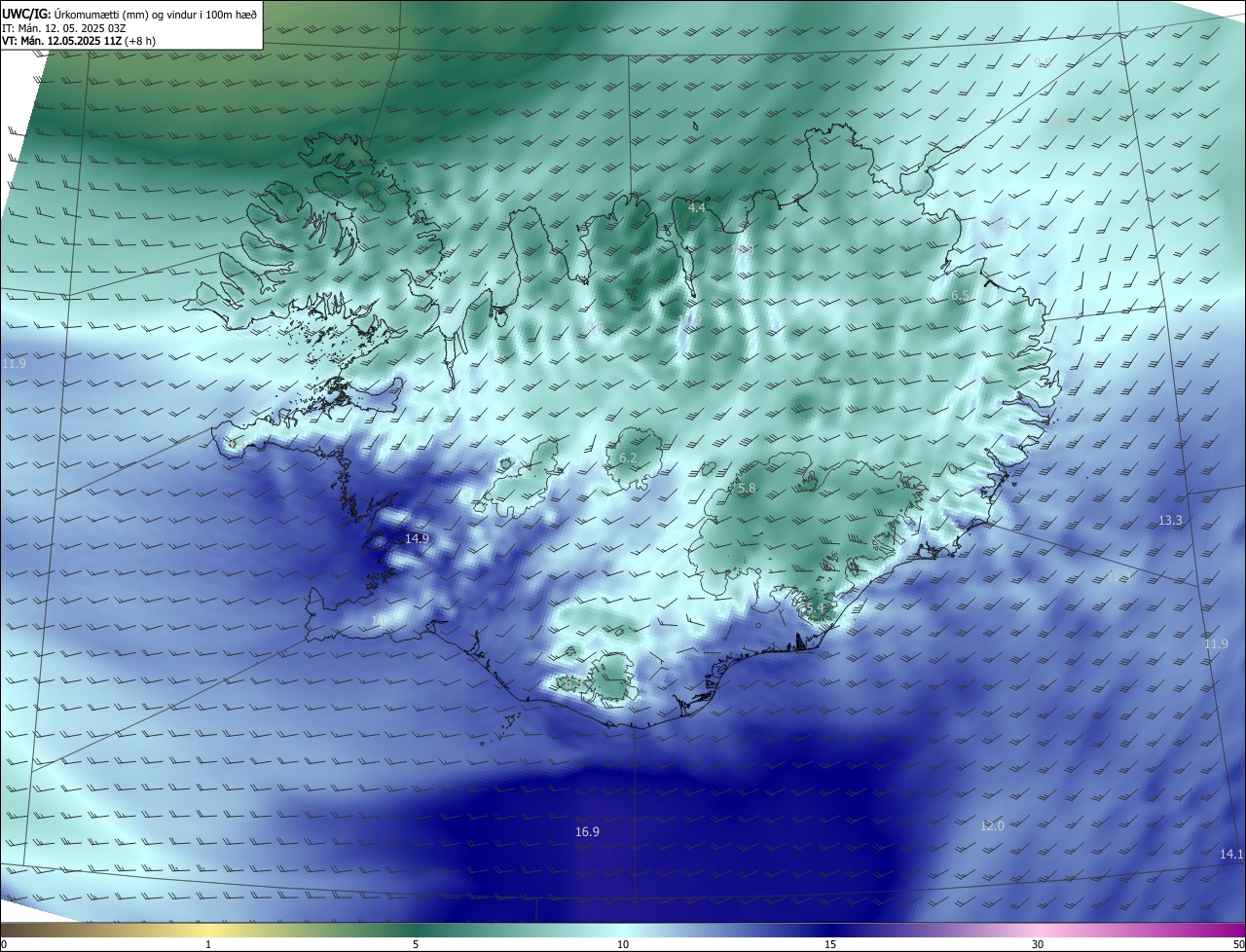Click the 16.9 value over the southern sea

[587, 831]
